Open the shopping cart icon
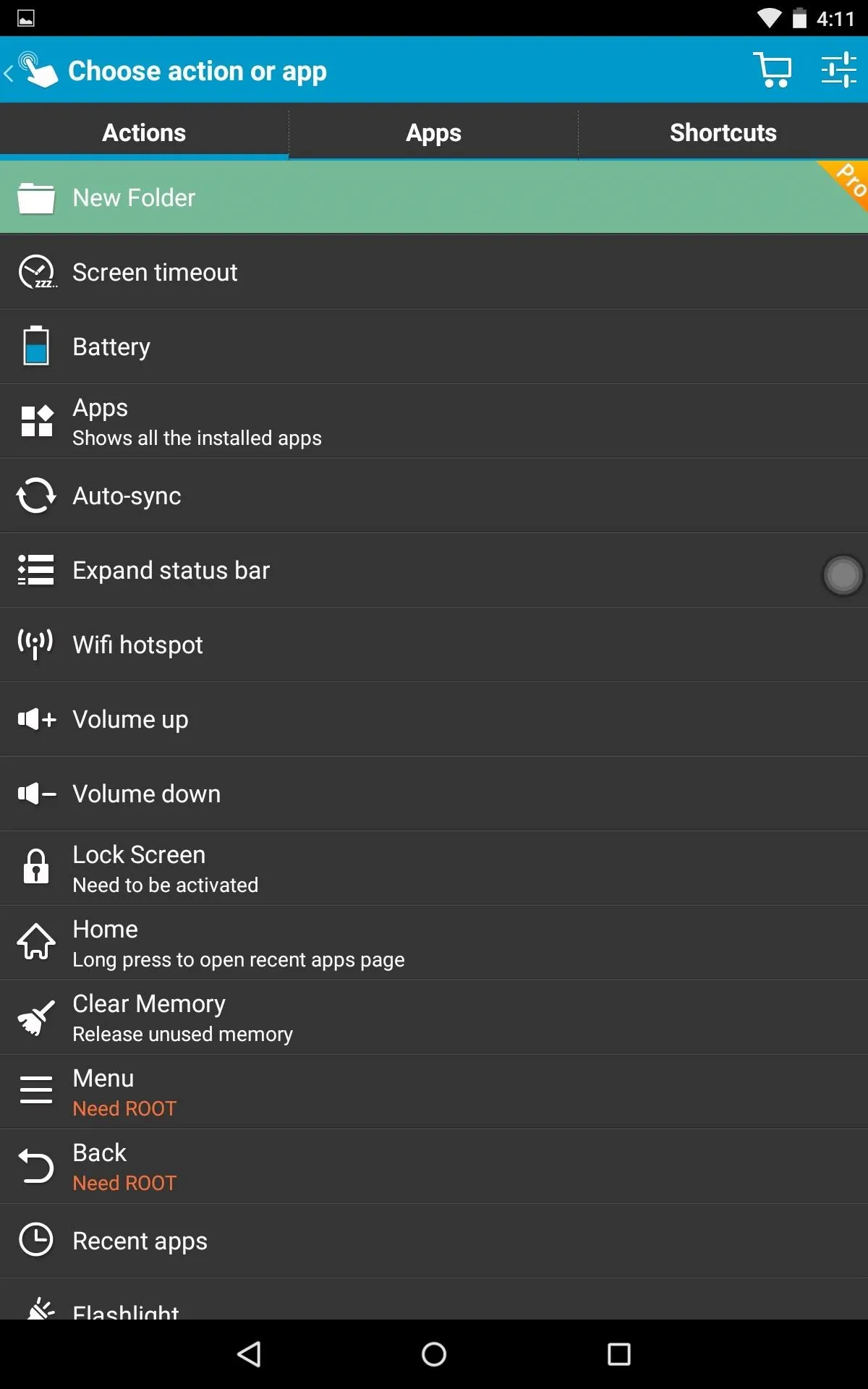The height and width of the screenshot is (1389, 868). coord(773,70)
